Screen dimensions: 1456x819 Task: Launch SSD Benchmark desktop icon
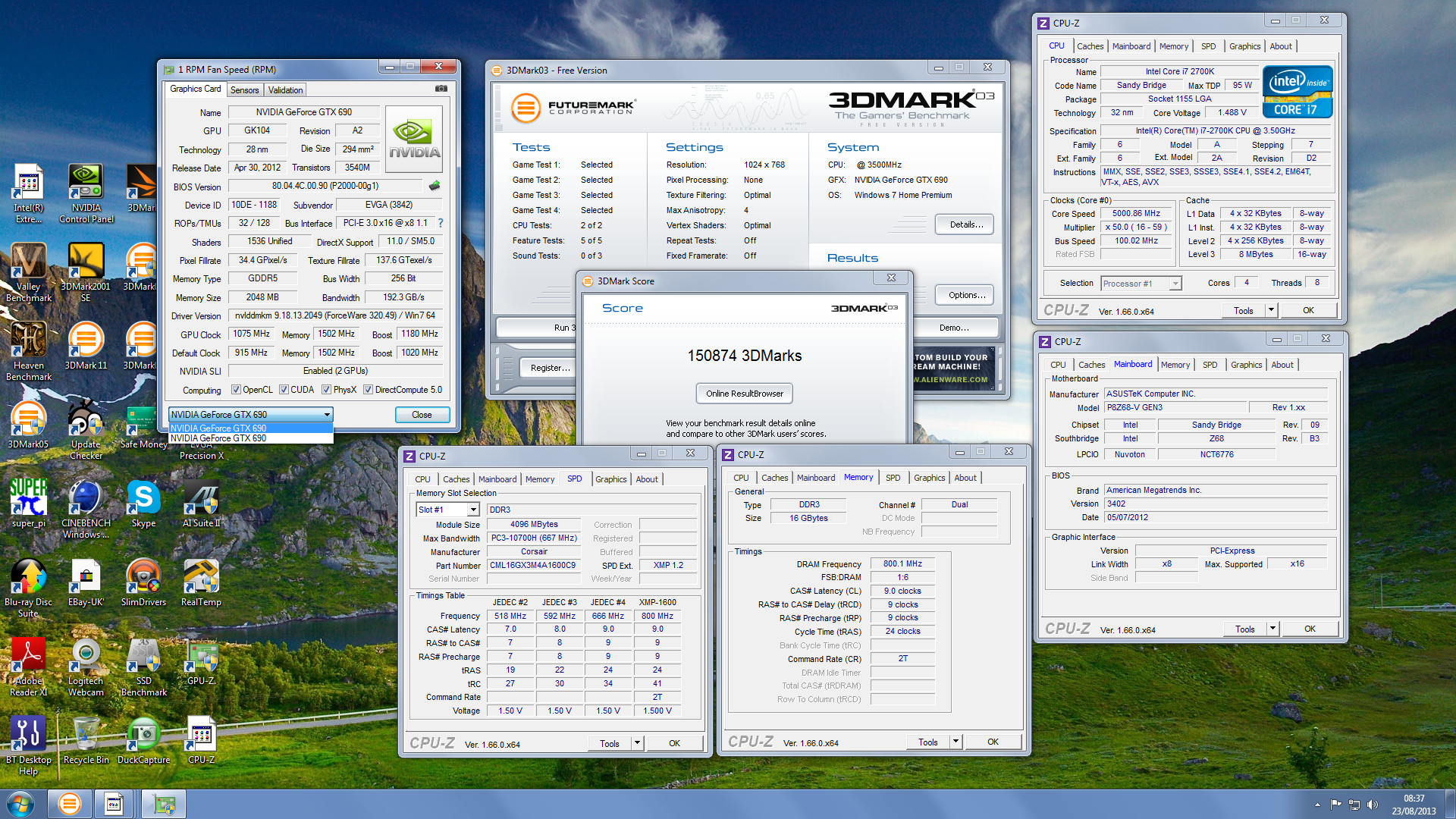(143, 667)
